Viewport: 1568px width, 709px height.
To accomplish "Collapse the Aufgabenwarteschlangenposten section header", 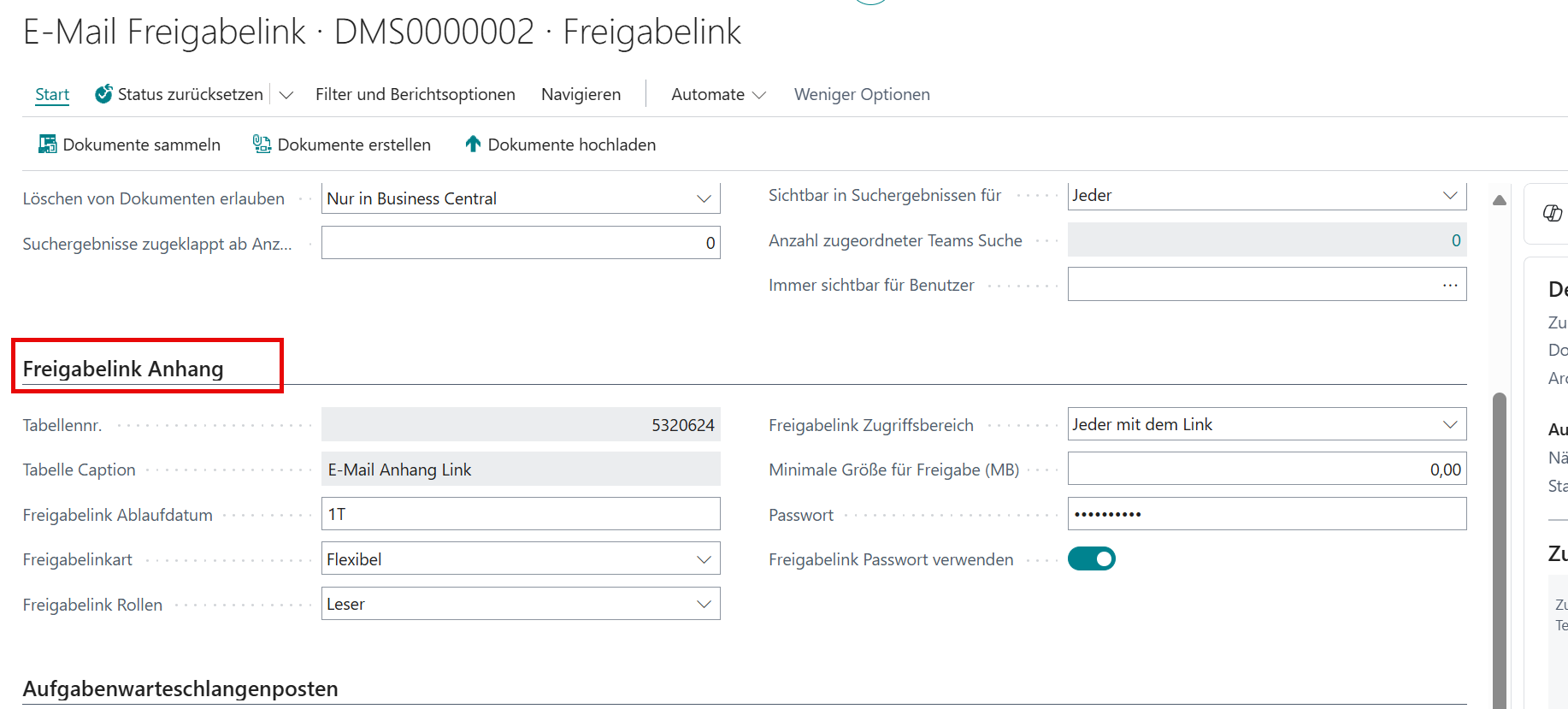I will 180,688.
